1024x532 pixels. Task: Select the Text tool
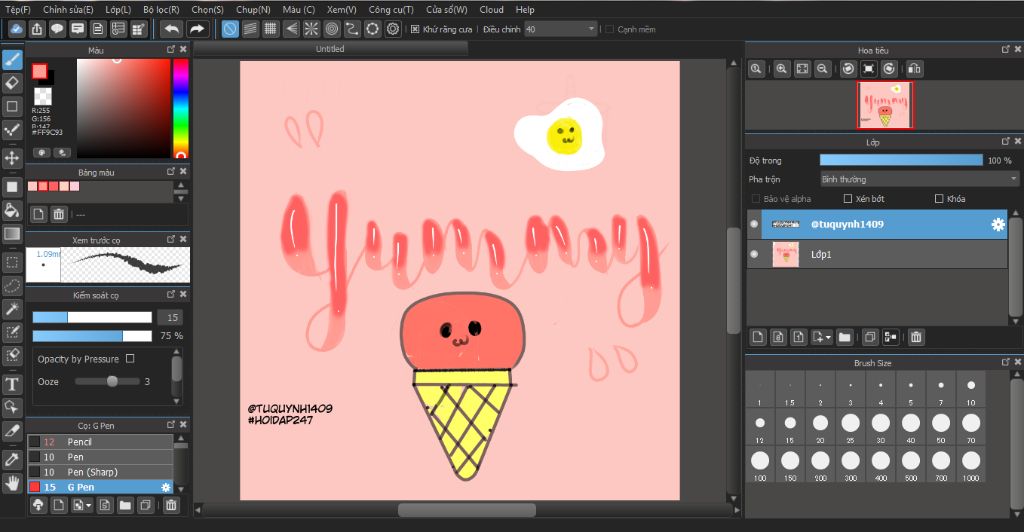pyautogui.click(x=12, y=384)
